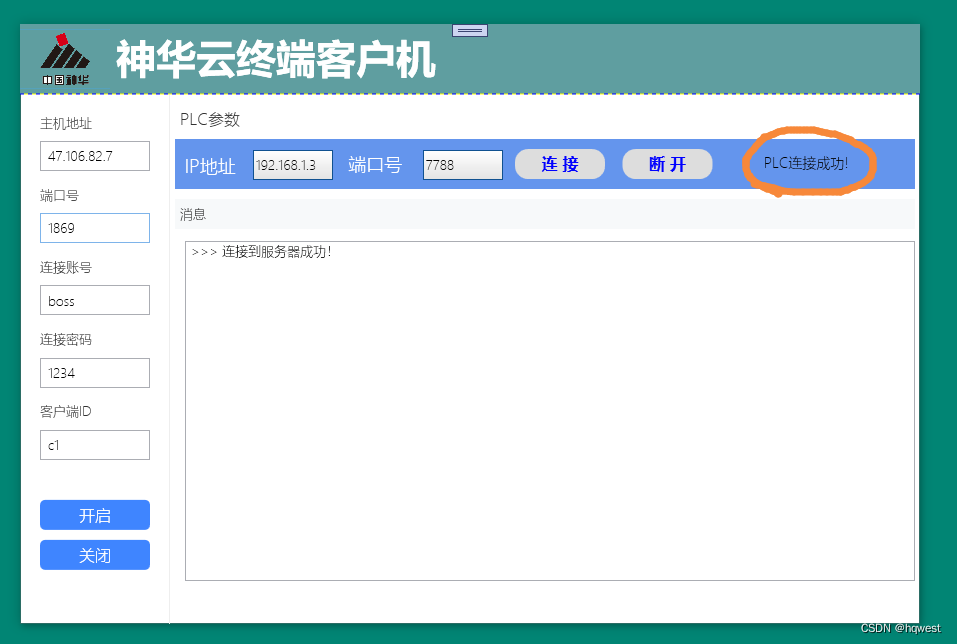Focus the PLC IP地址 field 192.168.1.3

click(293, 165)
